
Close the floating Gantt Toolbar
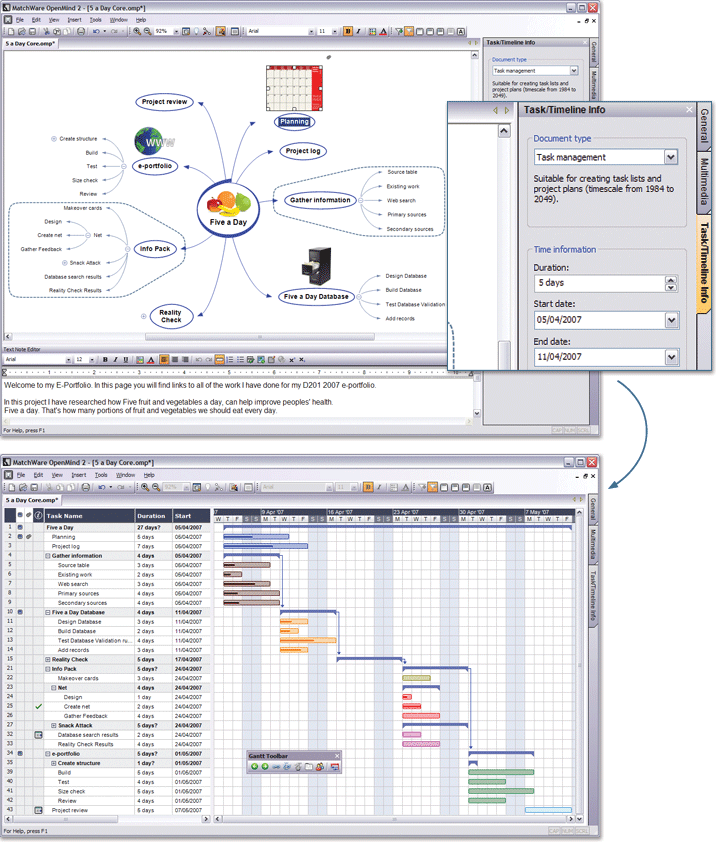[x=337, y=756]
